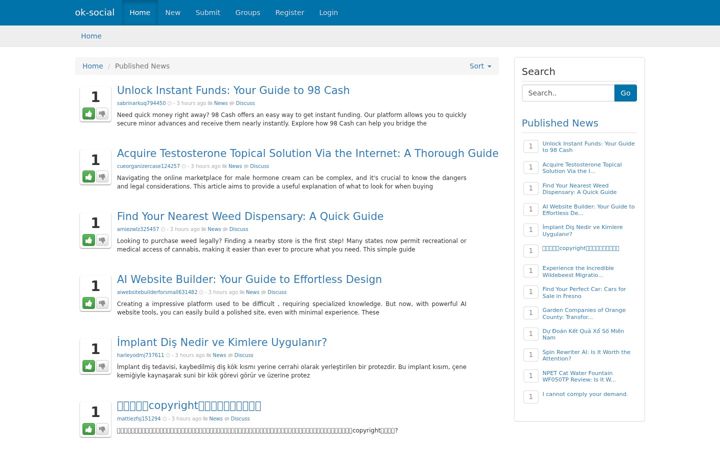
Task: Open sidebar link 'Experience the Incredible Wildebeest Migratio...'
Action: point(578,271)
